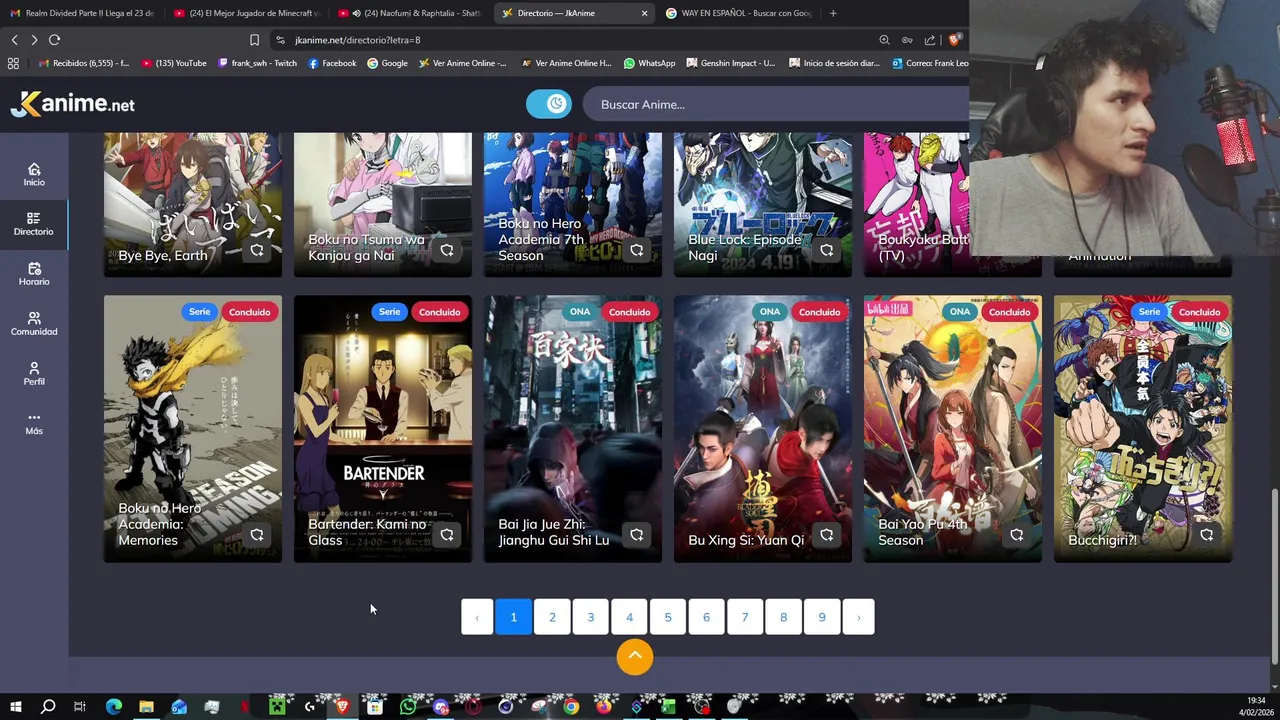Click Concluido badge on Bucchigiri?! card
The width and height of the screenshot is (1280, 720).
click(x=1199, y=312)
